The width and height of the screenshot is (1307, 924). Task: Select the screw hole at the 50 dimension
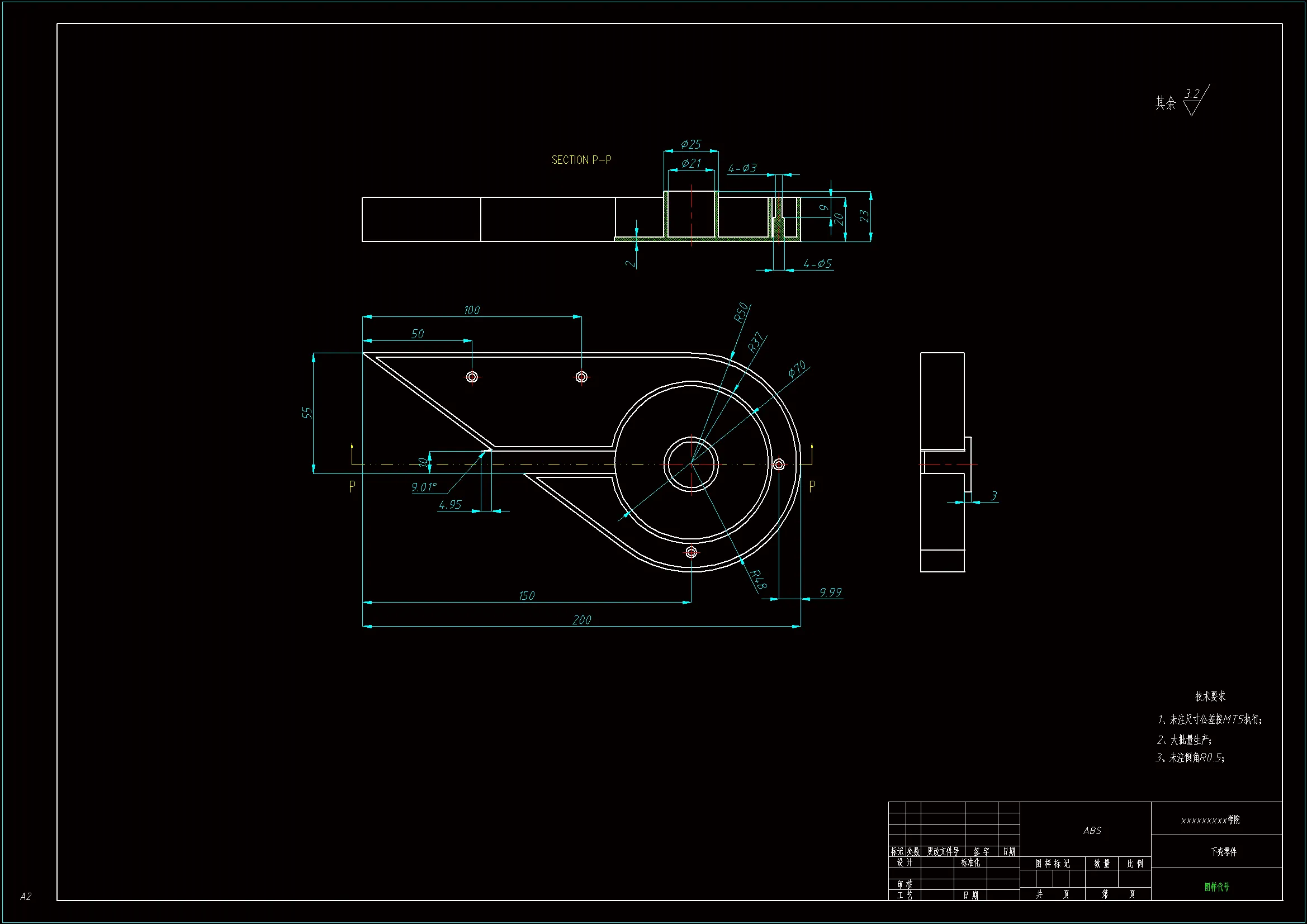(472, 377)
